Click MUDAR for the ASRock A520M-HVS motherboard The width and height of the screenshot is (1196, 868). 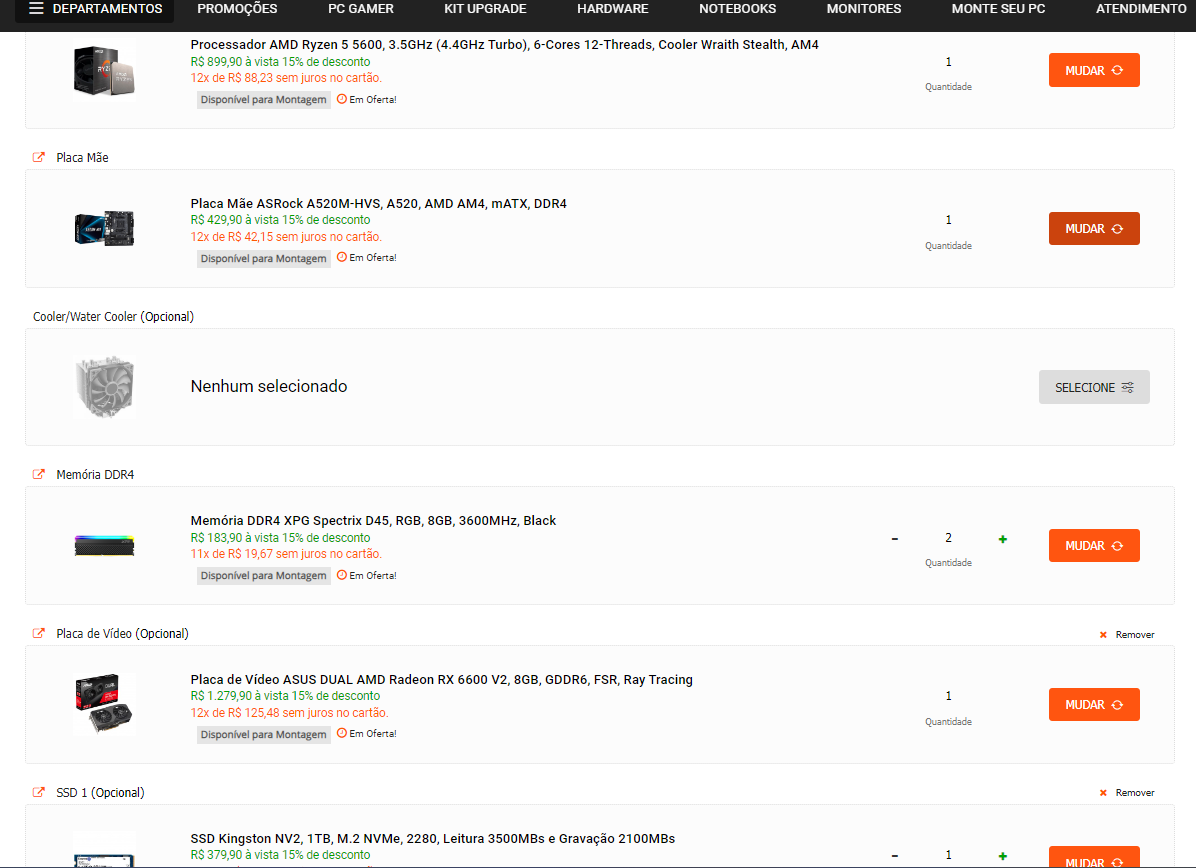click(1094, 229)
